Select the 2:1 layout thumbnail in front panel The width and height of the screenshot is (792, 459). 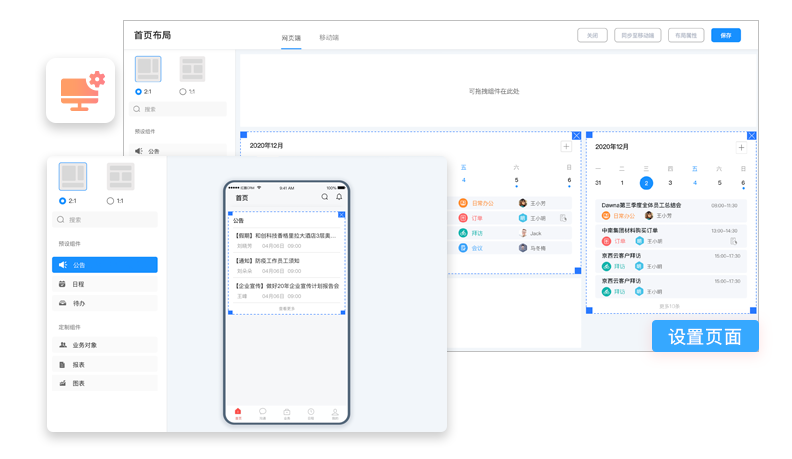tap(73, 177)
